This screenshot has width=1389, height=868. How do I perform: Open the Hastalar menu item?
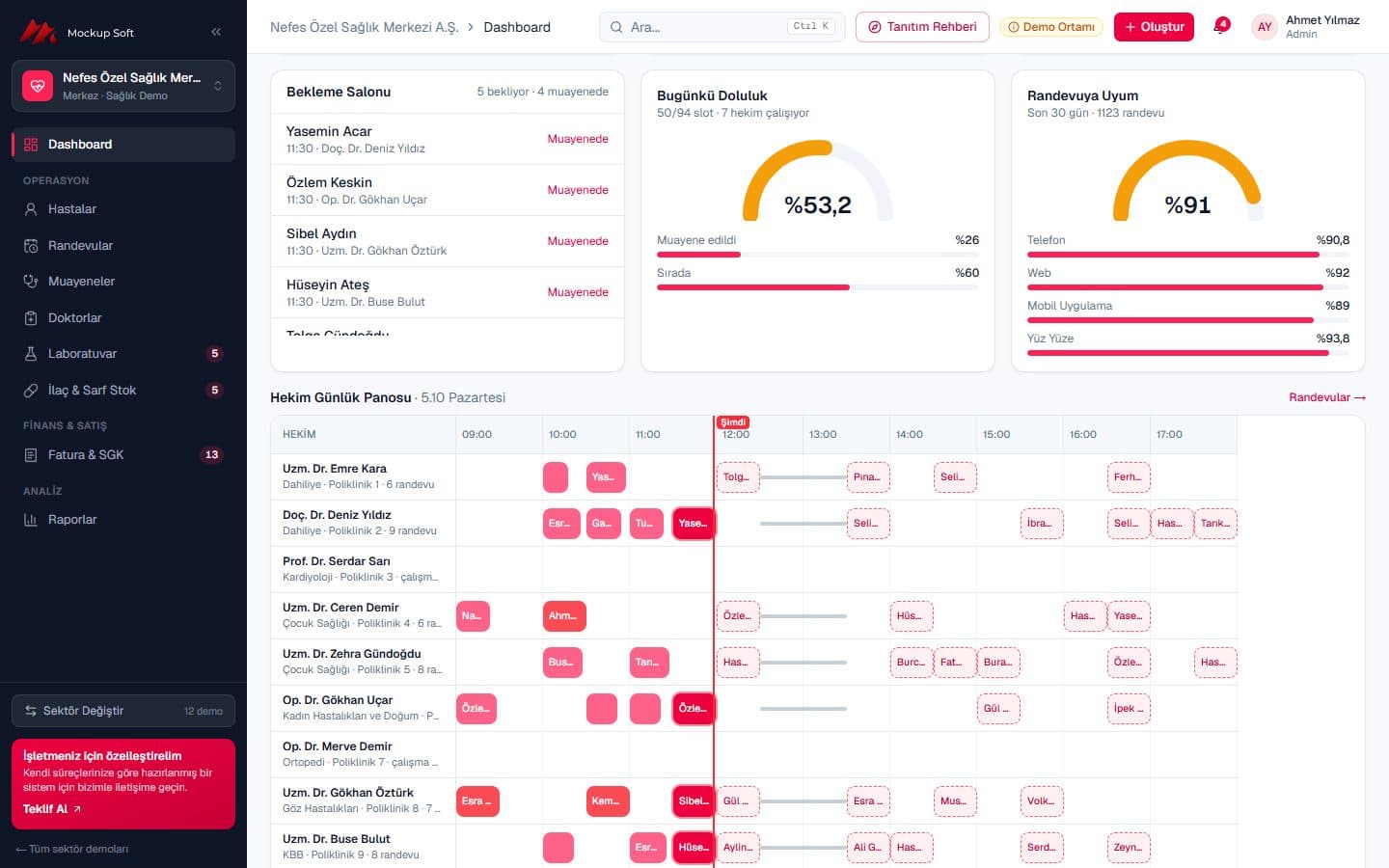pos(123,209)
